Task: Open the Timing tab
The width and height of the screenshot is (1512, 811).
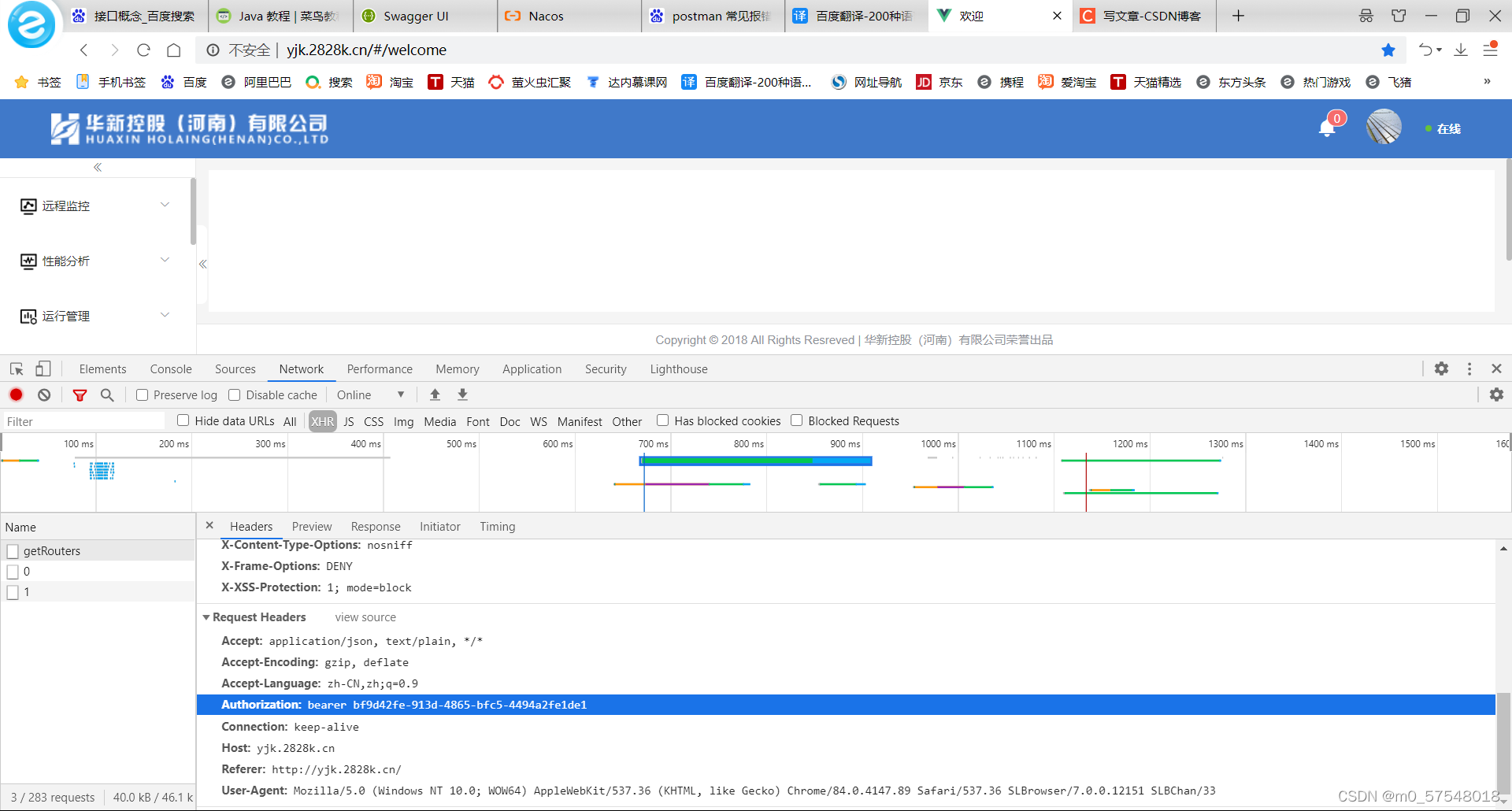Action: [x=498, y=526]
